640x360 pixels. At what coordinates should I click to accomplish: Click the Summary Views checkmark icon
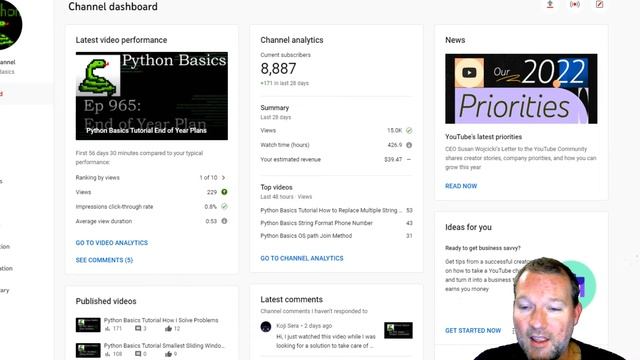pos(409,131)
